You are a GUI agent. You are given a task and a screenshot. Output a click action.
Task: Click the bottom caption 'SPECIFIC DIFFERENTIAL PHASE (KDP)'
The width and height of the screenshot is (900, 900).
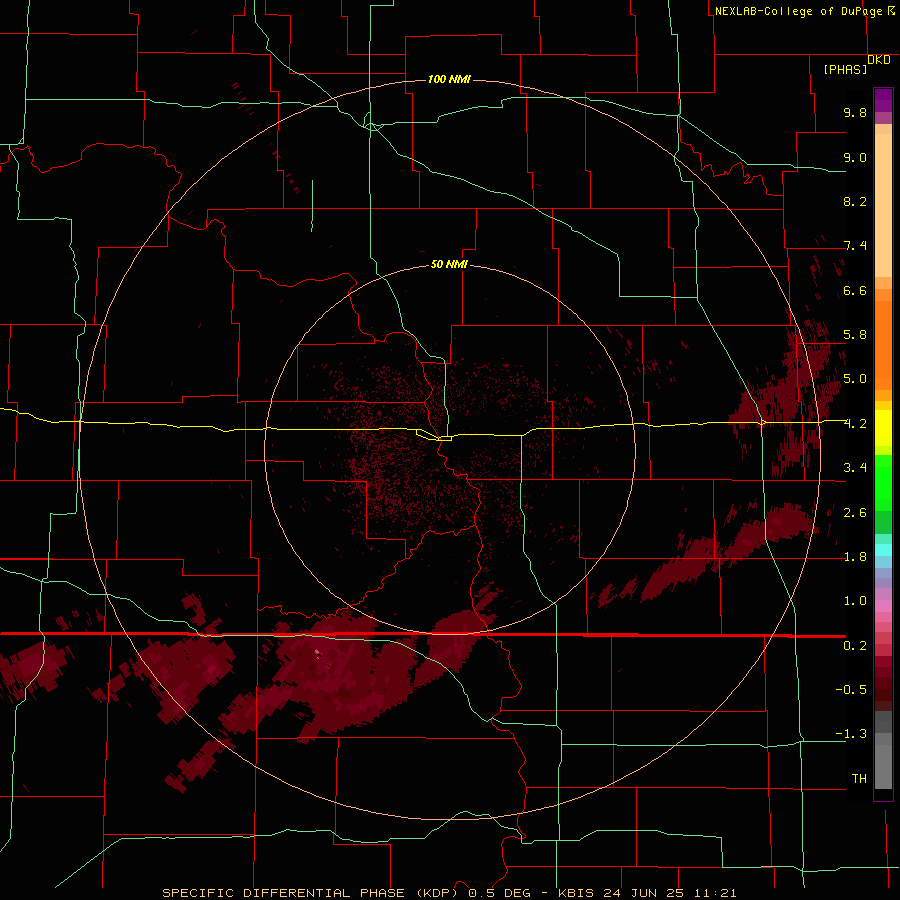(310, 893)
